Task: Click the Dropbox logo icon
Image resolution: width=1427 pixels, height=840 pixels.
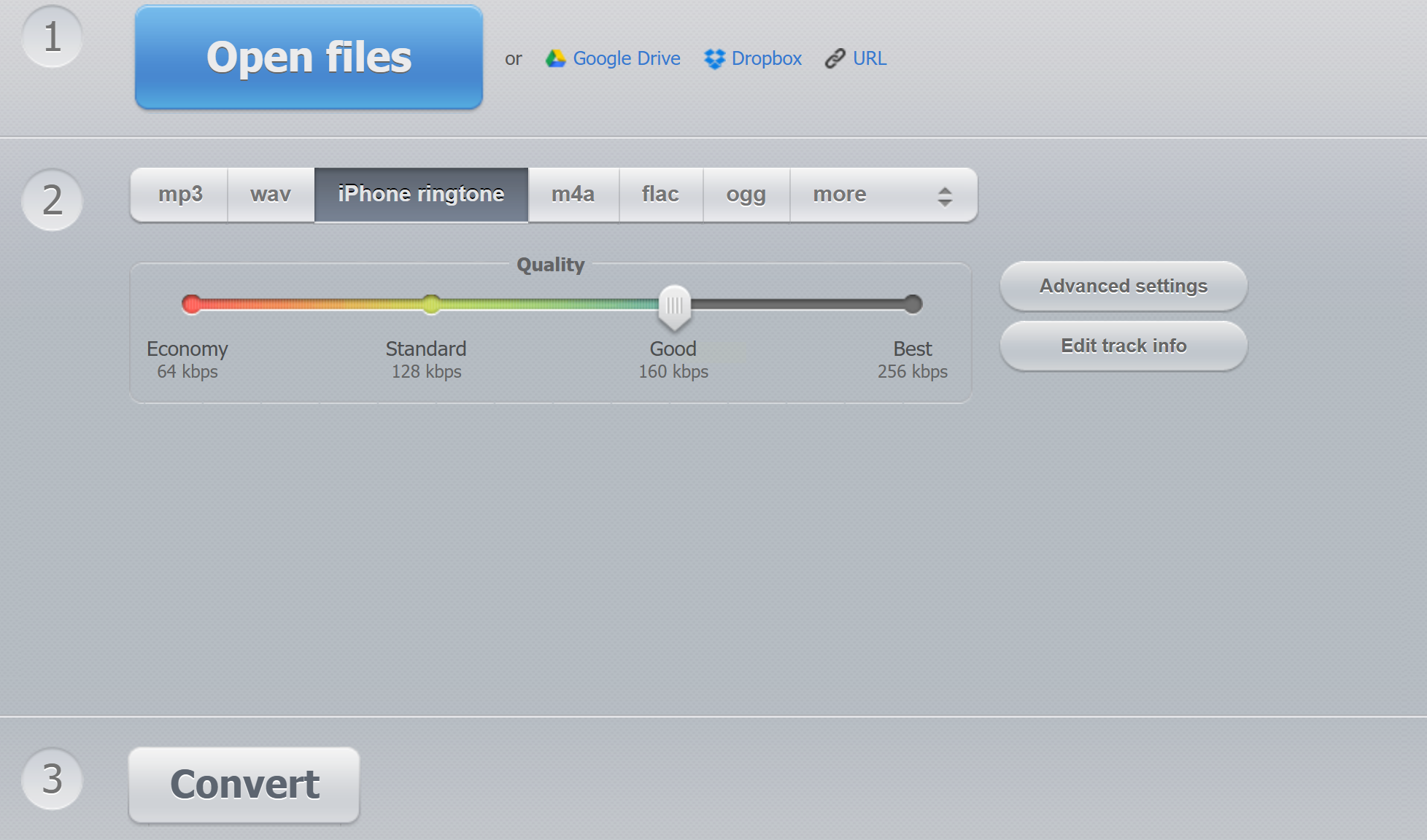Action: [714, 58]
